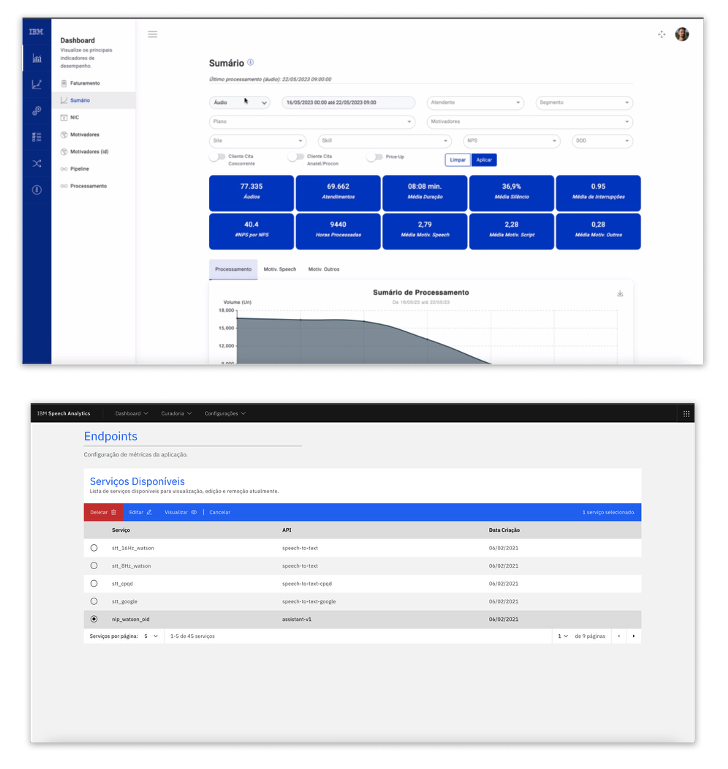728x769 pixels.
Task: Open the app switcher grid icon
Action: pos(686,413)
